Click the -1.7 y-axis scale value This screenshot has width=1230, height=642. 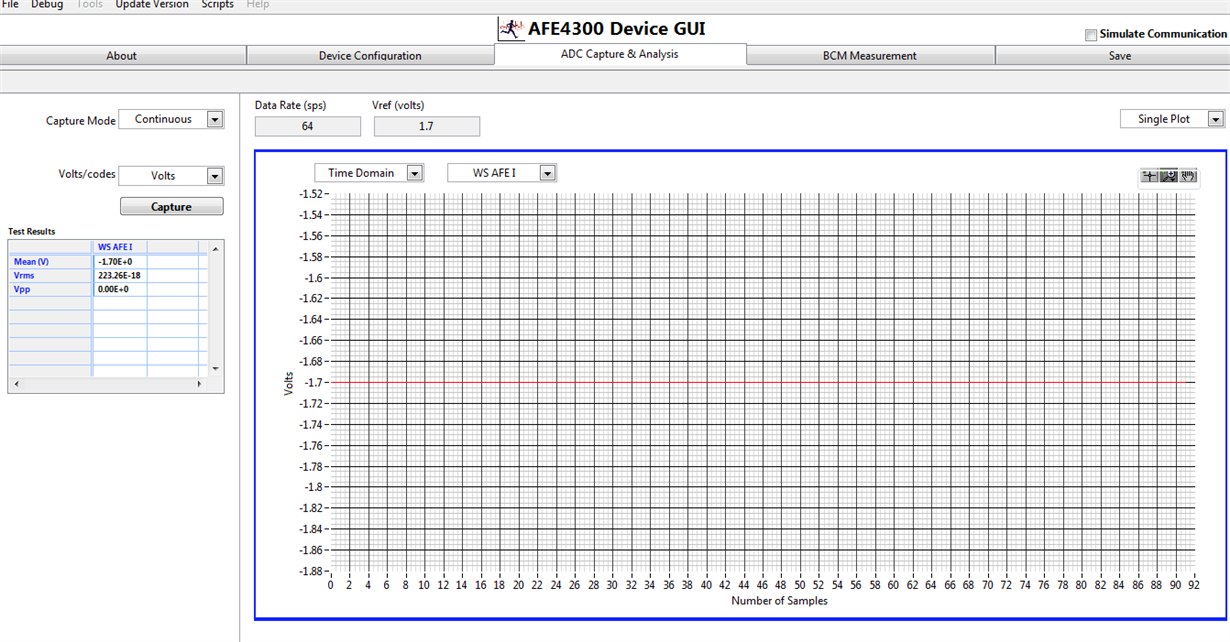click(313, 382)
